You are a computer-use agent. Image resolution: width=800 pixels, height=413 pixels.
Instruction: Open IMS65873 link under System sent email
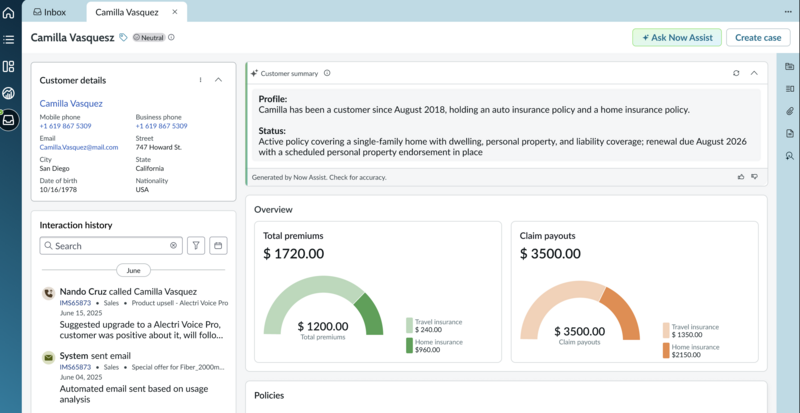click(75, 367)
